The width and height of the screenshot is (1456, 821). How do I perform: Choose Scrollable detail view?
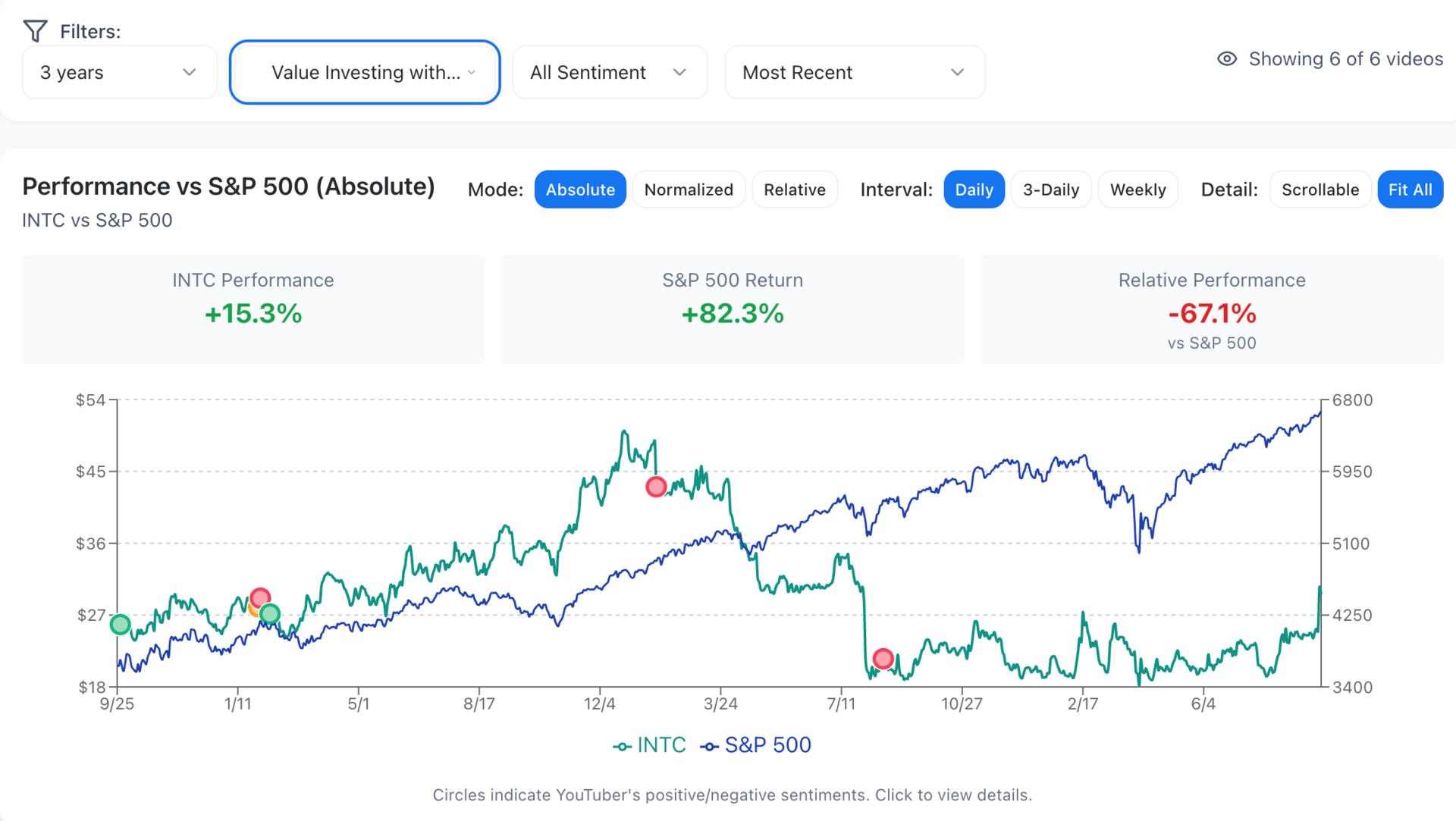tap(1319, 190)
